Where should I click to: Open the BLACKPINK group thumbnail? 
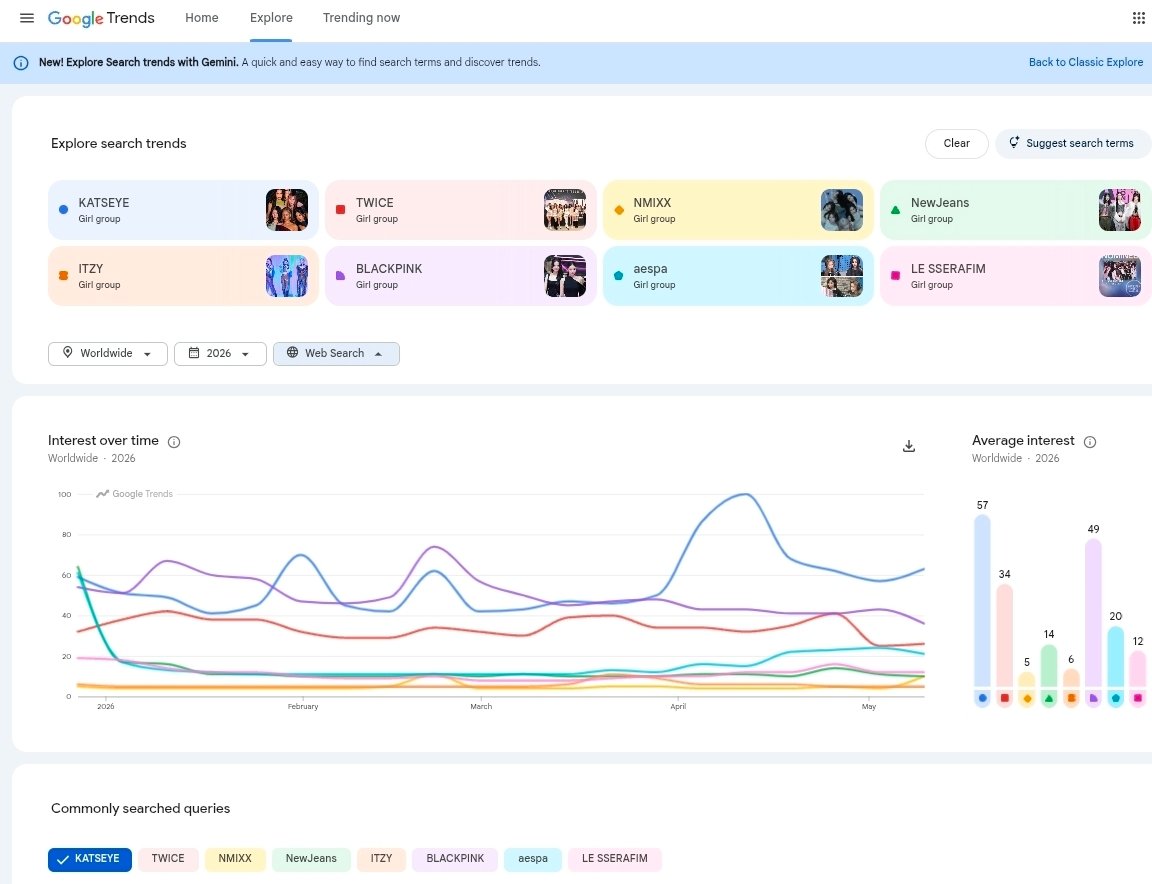pos(565,276)
